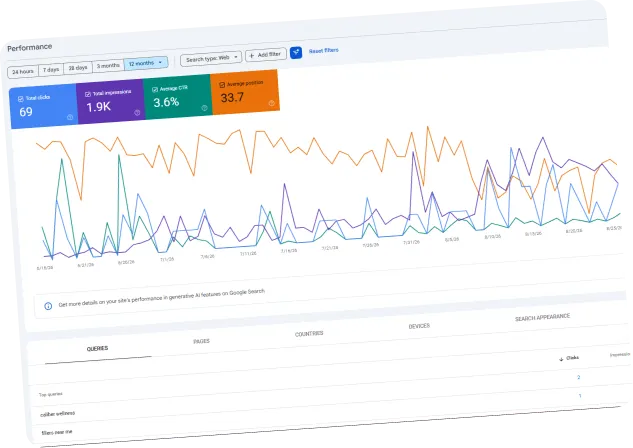Click the orange Average position metric card
The height and width of the screenshot is (448, 633).
point(245,92)
